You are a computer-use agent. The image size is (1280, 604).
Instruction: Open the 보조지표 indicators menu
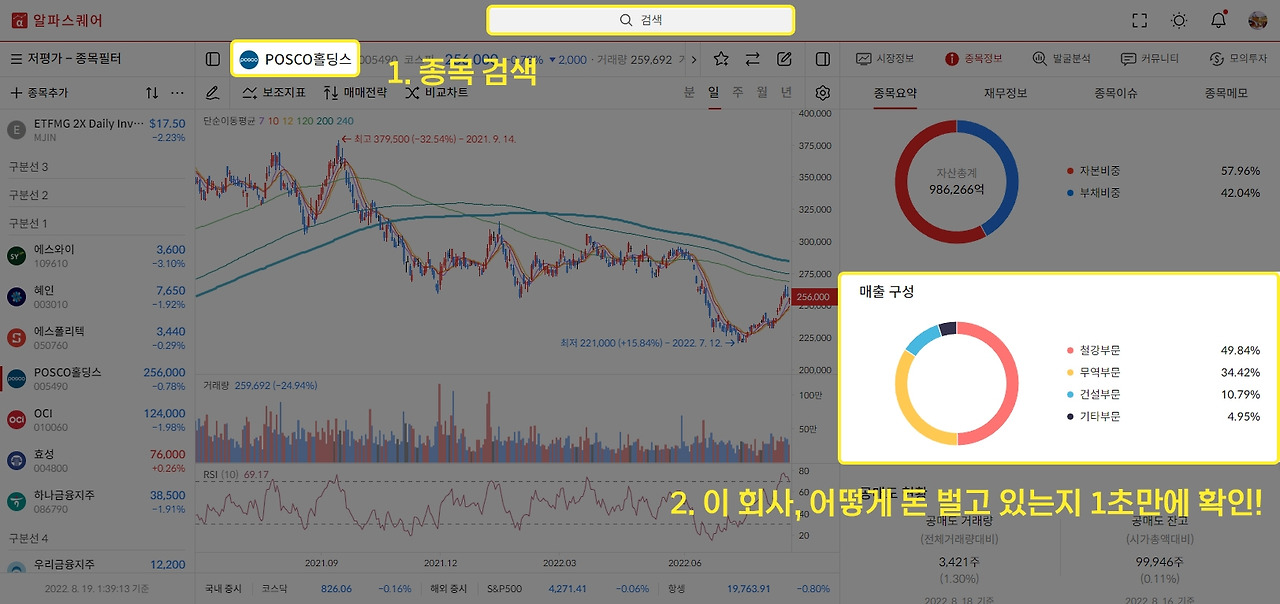274,92
